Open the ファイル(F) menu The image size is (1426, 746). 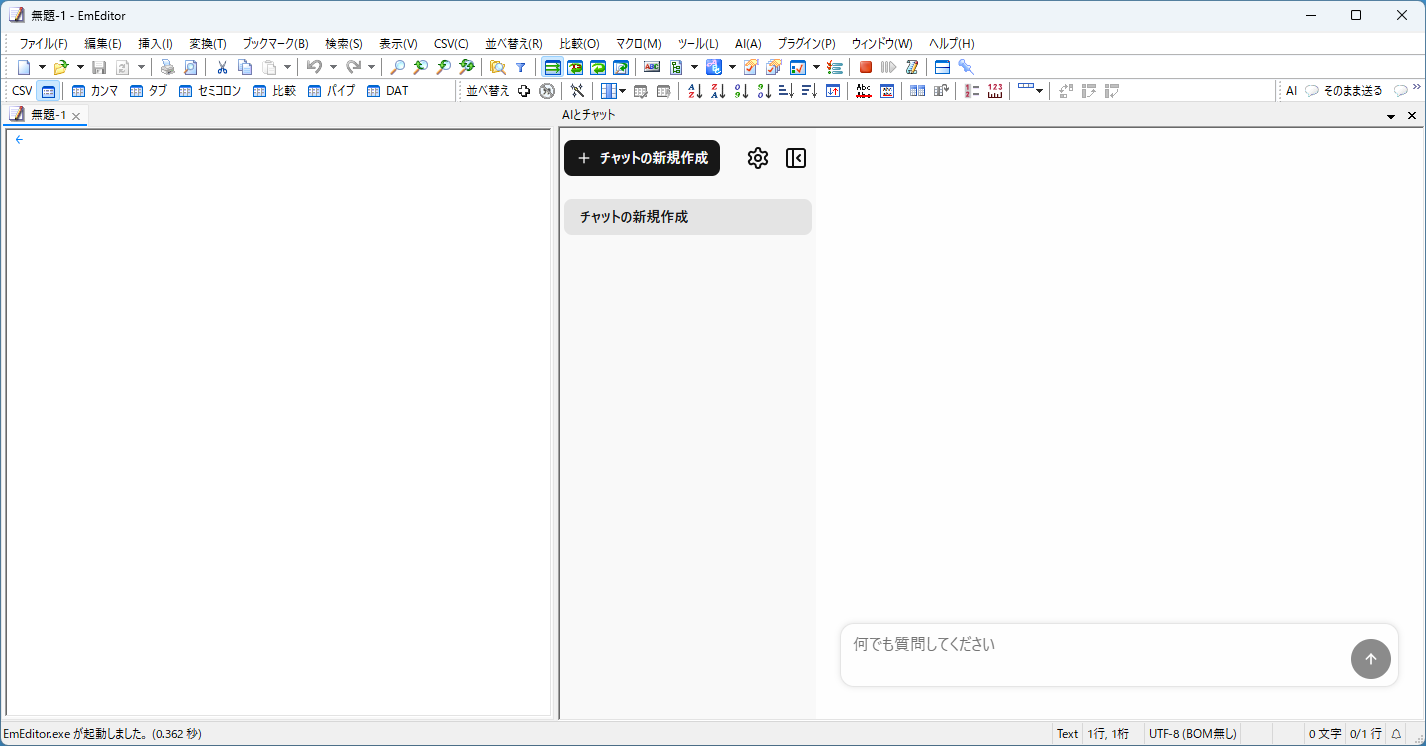[x=43, y=44]
